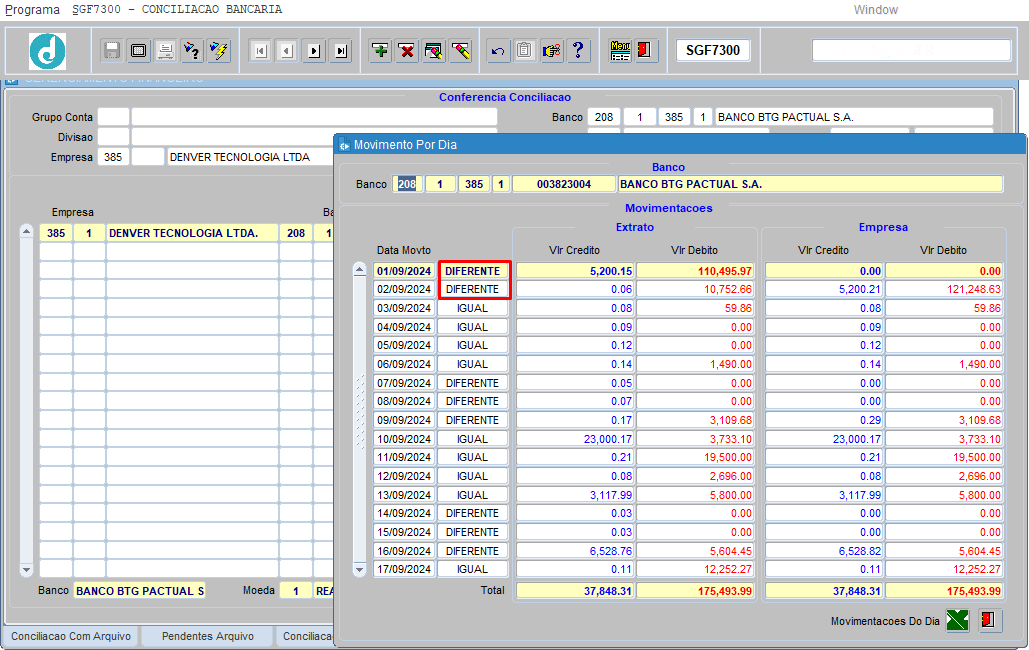The image size is (1029, 650).
Task: Click the bottom Banco field BANCO BTG PACTUAL S
Action: click(x=139, y=591)
